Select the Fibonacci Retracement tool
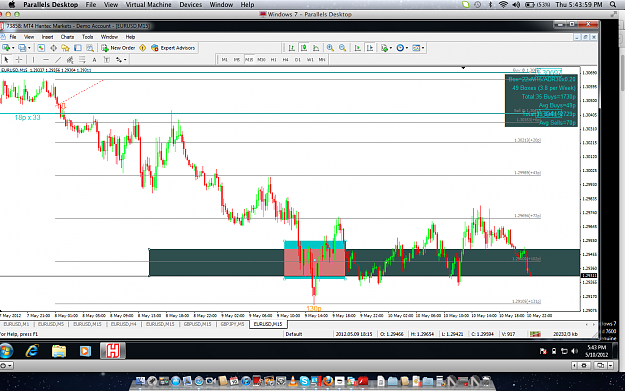 (x=82, y=60)
